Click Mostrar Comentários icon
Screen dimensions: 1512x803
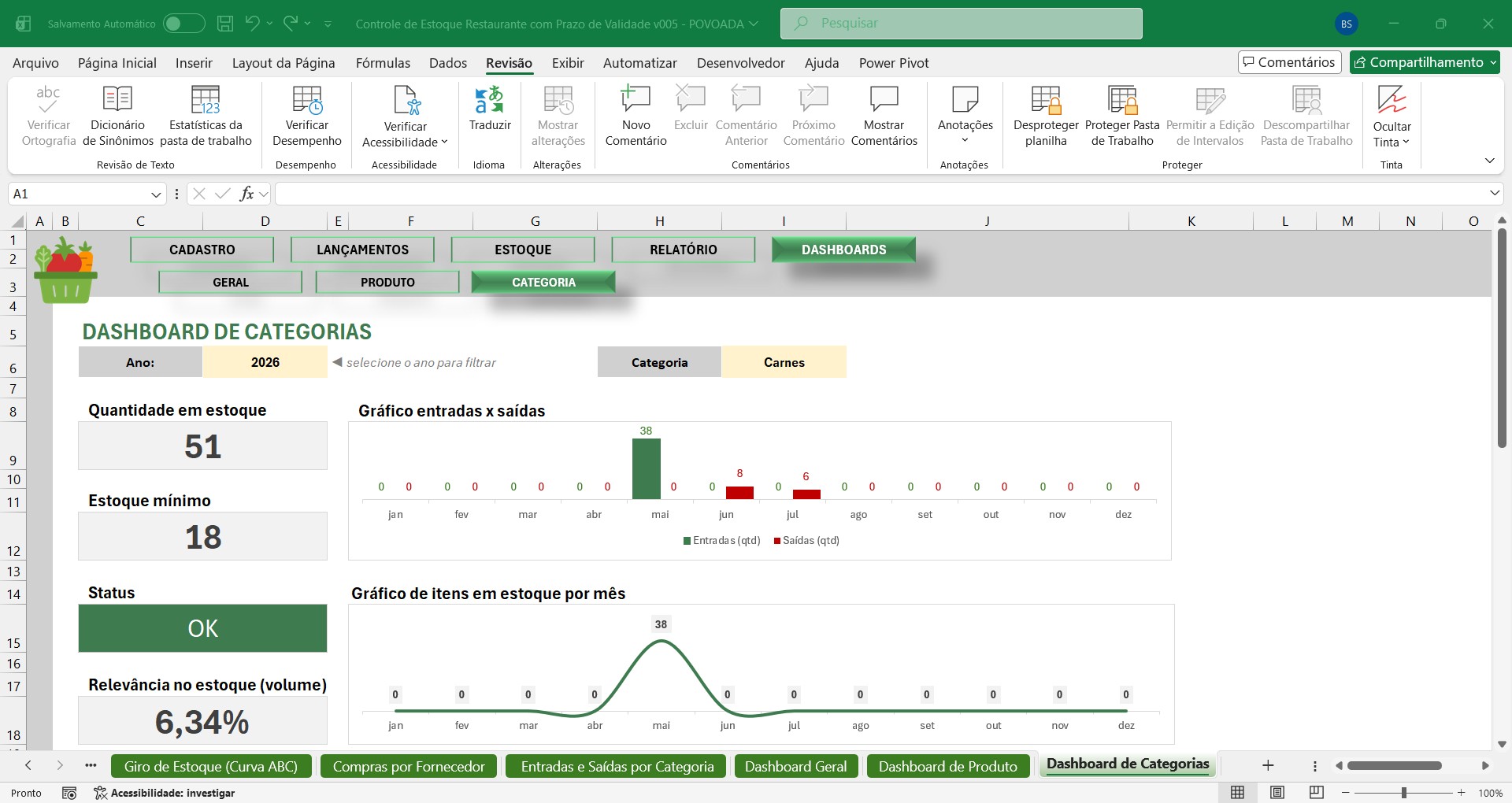coord(884,99)
